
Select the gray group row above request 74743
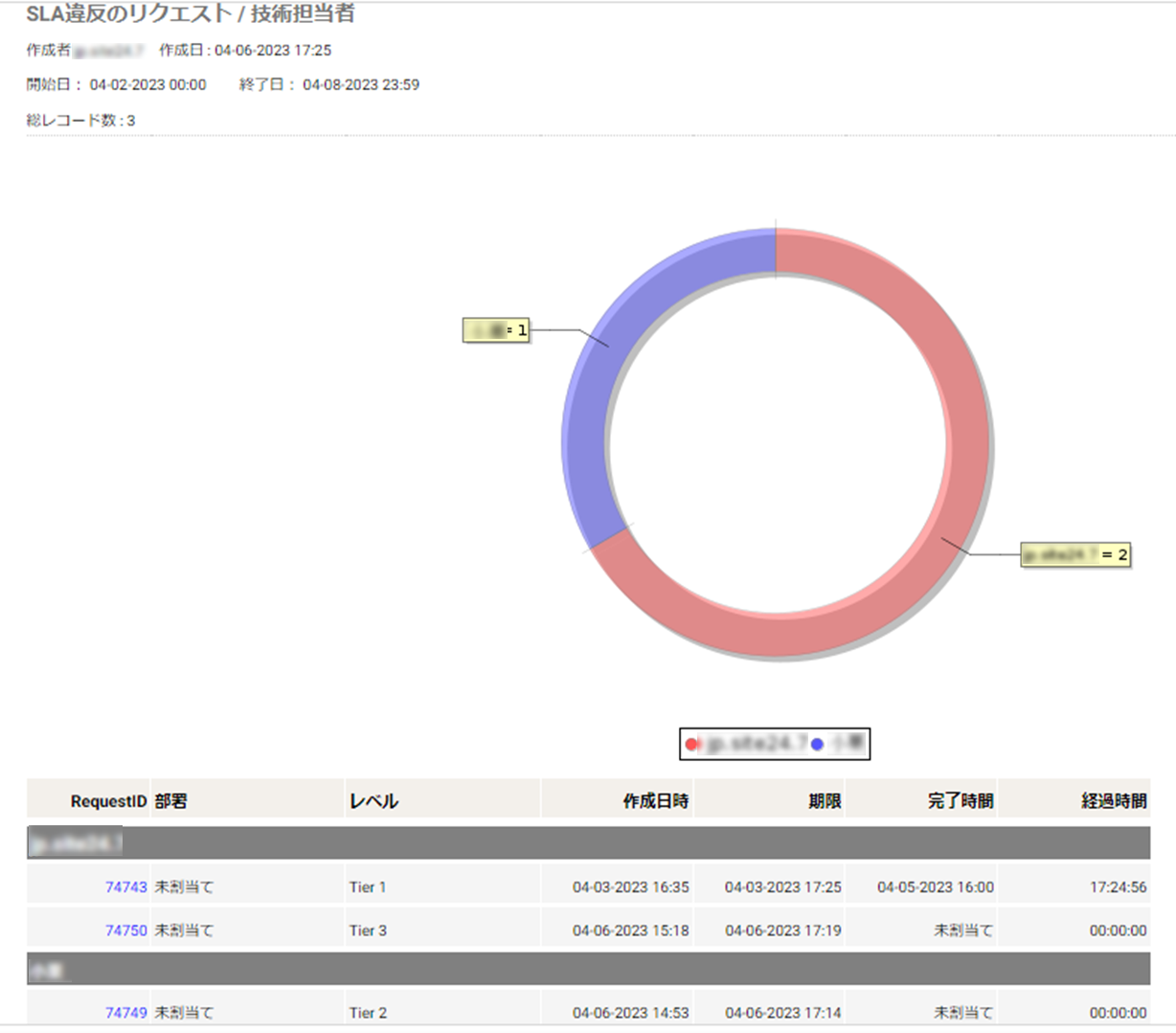click(588, 843)
